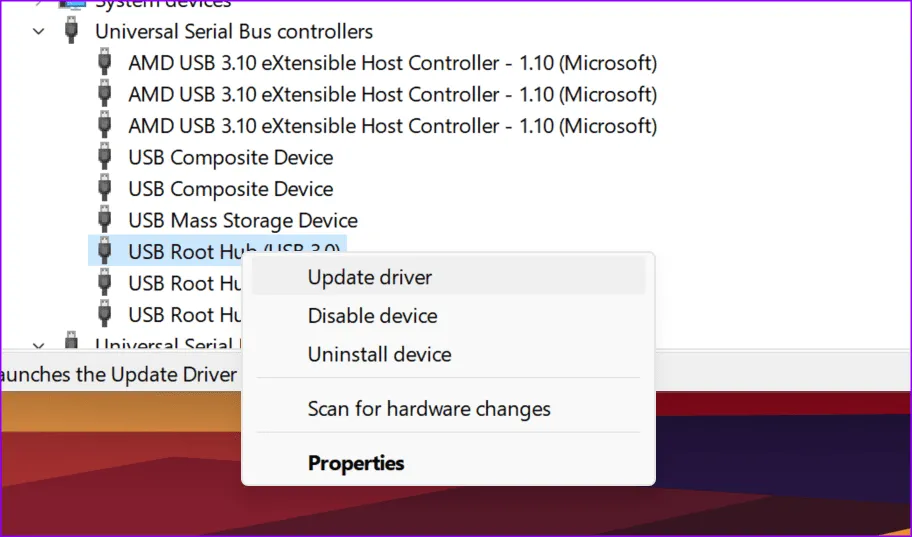The width and height of the screenshot is (912, 537).
Task: Choose Uninstall device from the context menu
Action: 379,354
